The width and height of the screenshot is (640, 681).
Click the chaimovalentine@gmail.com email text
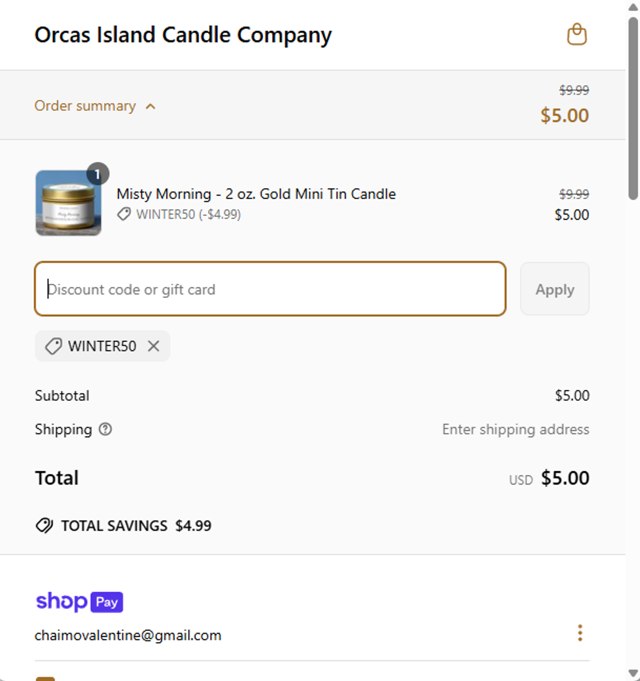(128, 635)
